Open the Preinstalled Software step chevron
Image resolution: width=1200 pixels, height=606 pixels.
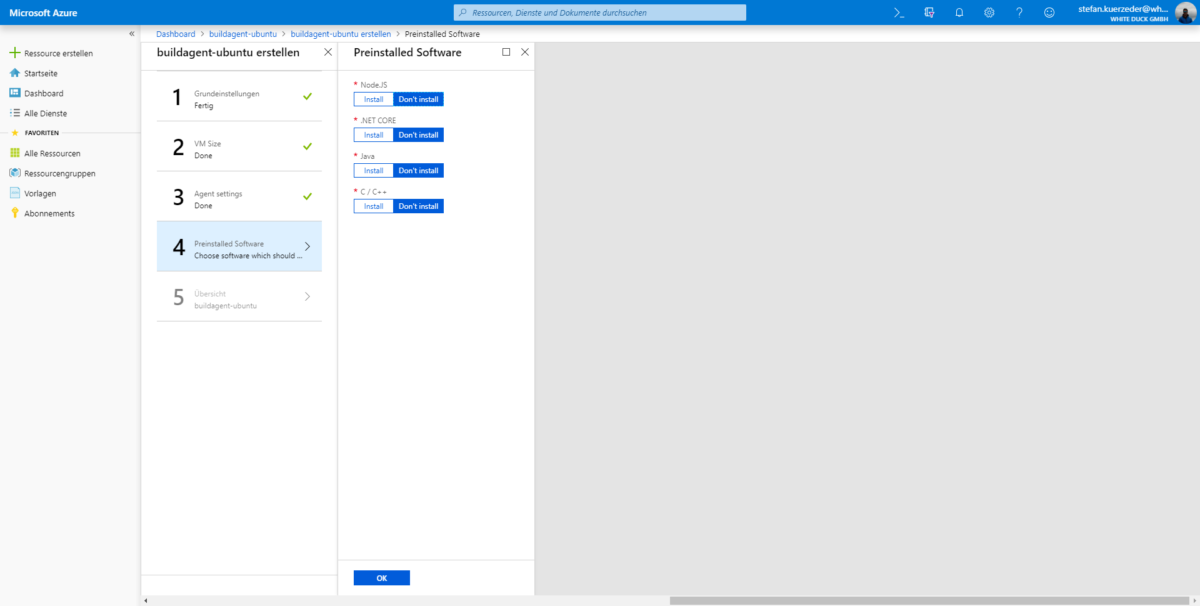coord(308,246)
